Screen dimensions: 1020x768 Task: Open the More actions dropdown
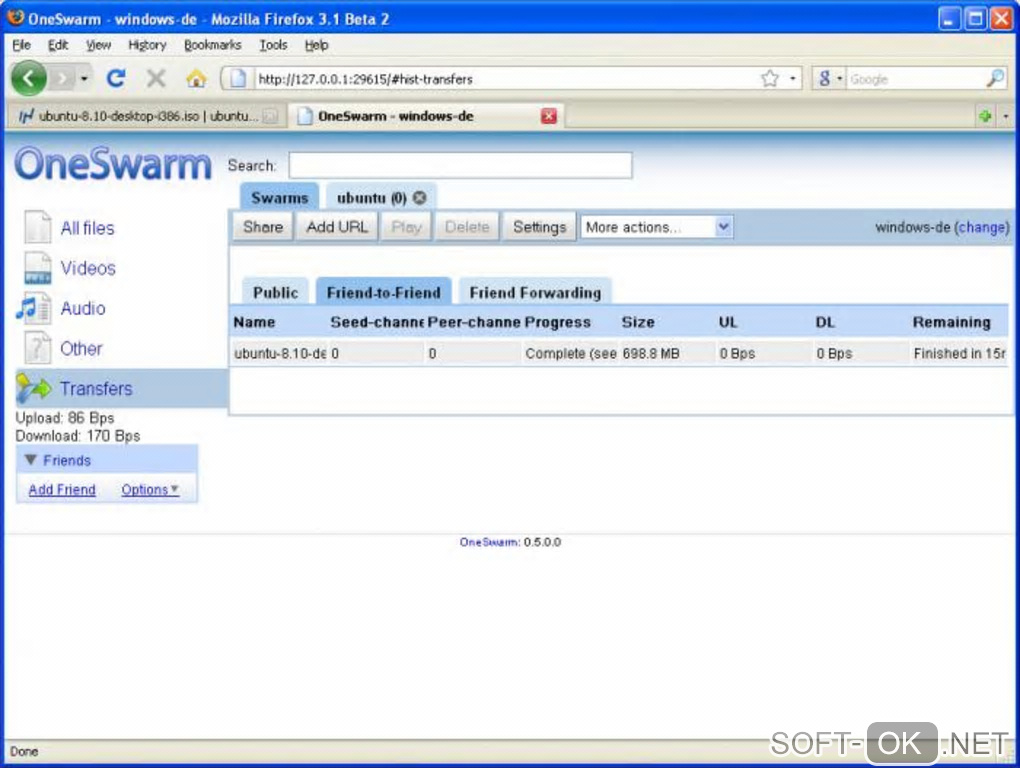point(657,227)
